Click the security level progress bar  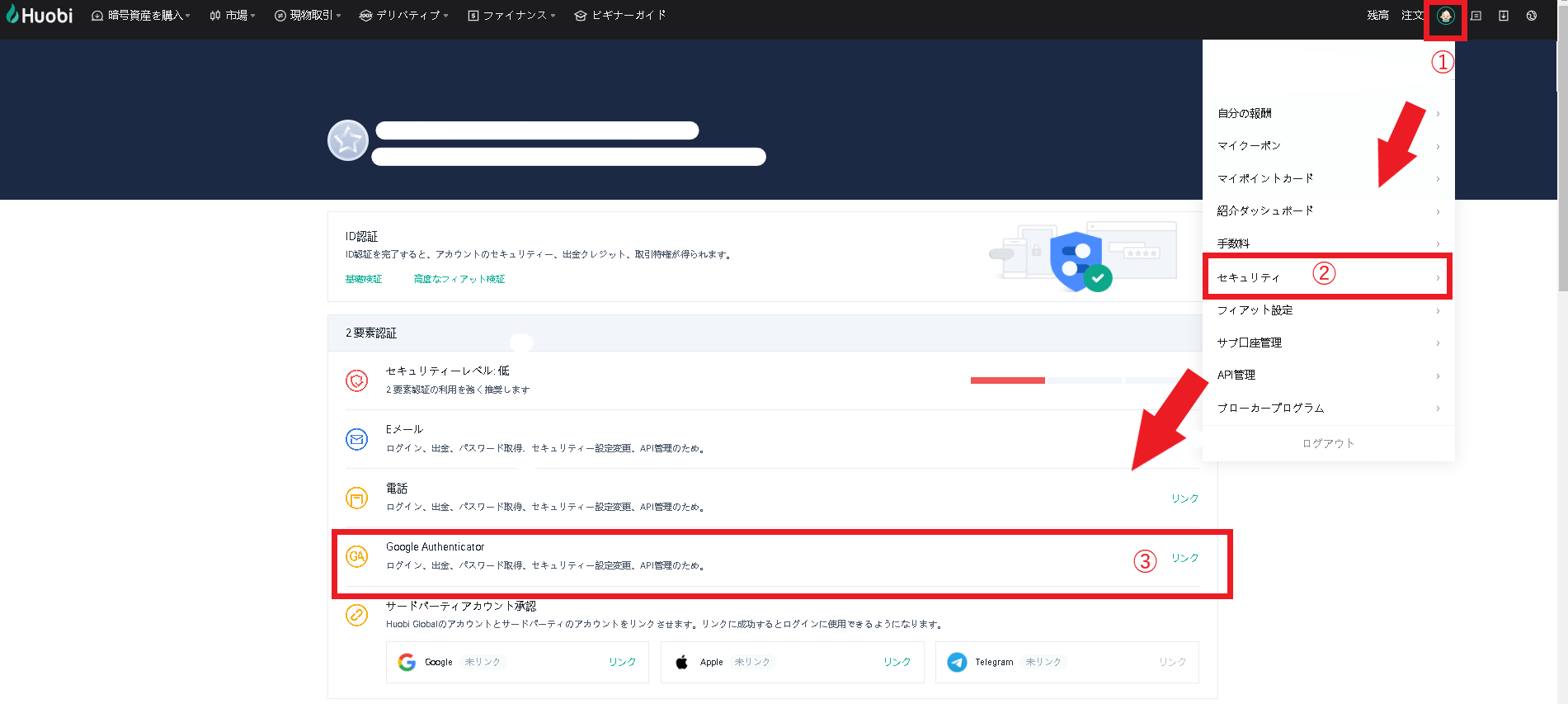coord(1085,380)
